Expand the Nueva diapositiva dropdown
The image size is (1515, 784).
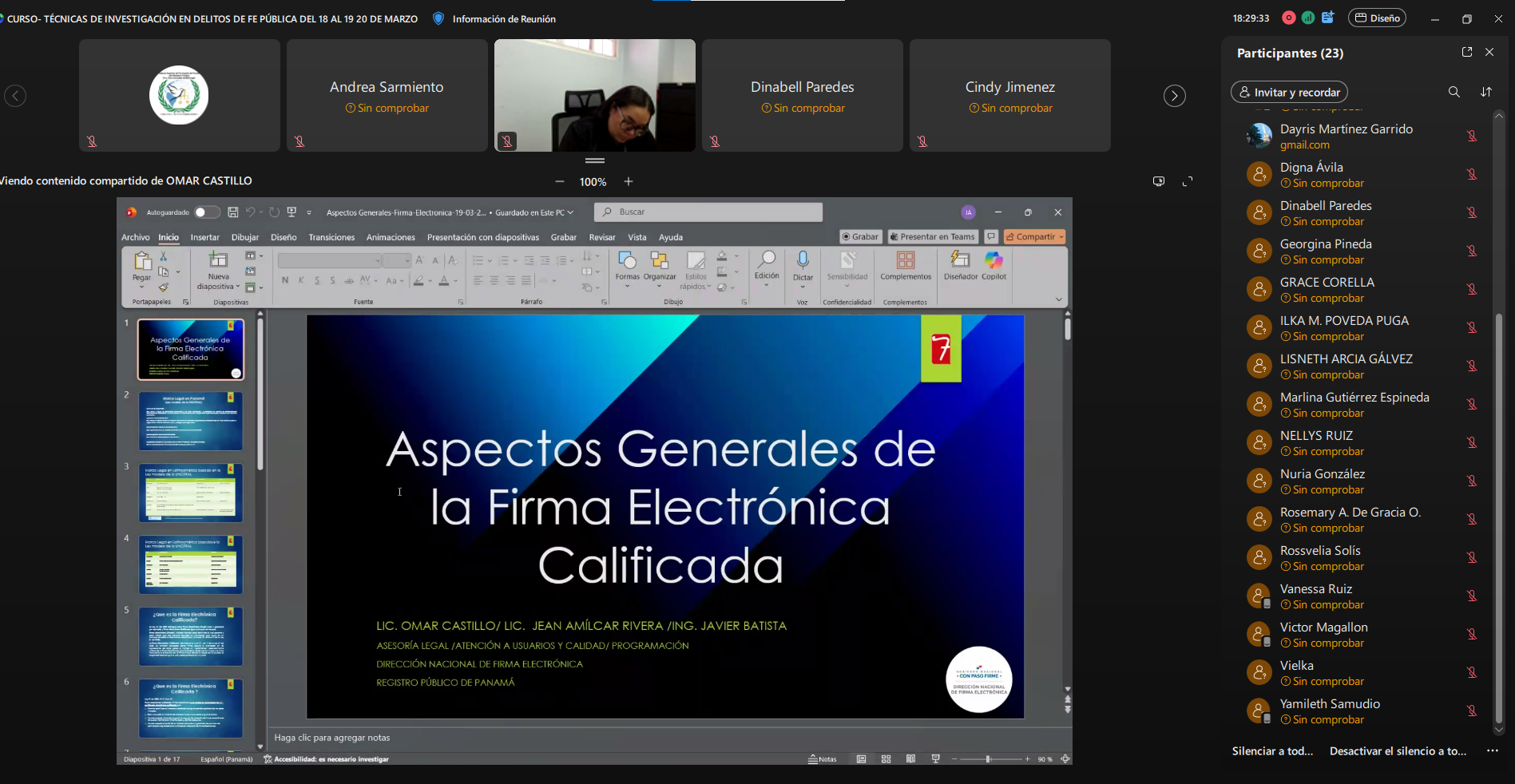pyautogui.click(x=219, y=287)
